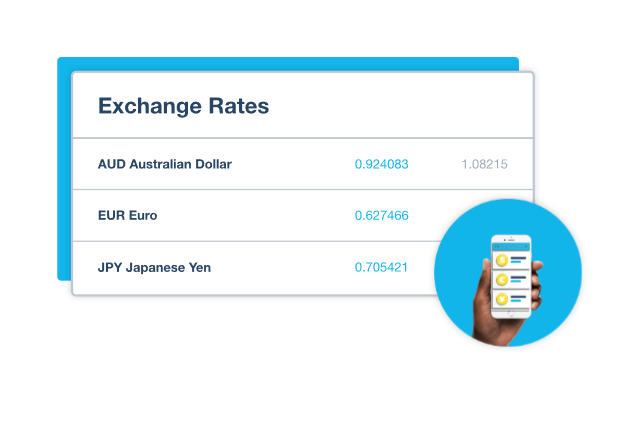Viewport: 638px width, 431px height.
Task: Click the AUD rate 0.924083
Action: coord(381,164)
